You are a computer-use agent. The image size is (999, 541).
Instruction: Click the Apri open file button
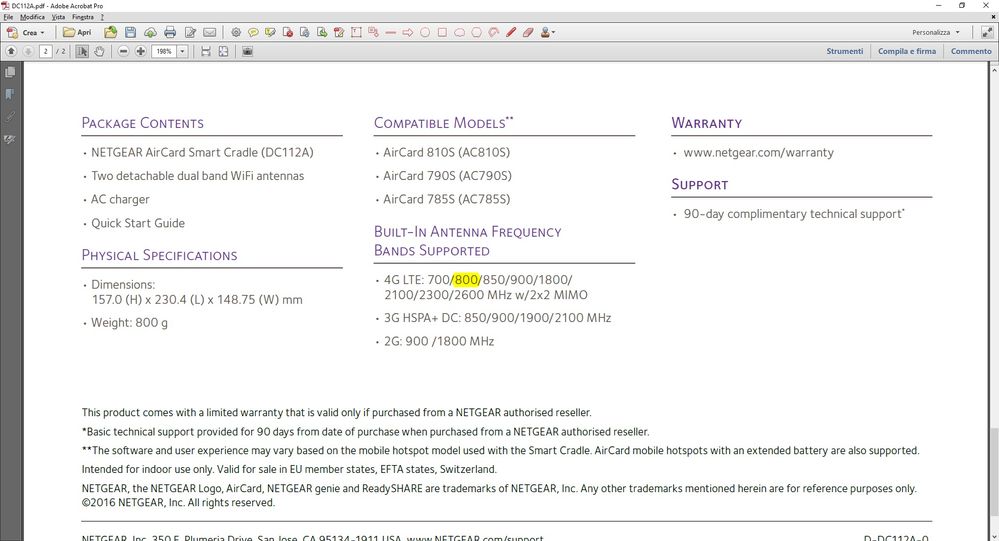pos(77,32)
